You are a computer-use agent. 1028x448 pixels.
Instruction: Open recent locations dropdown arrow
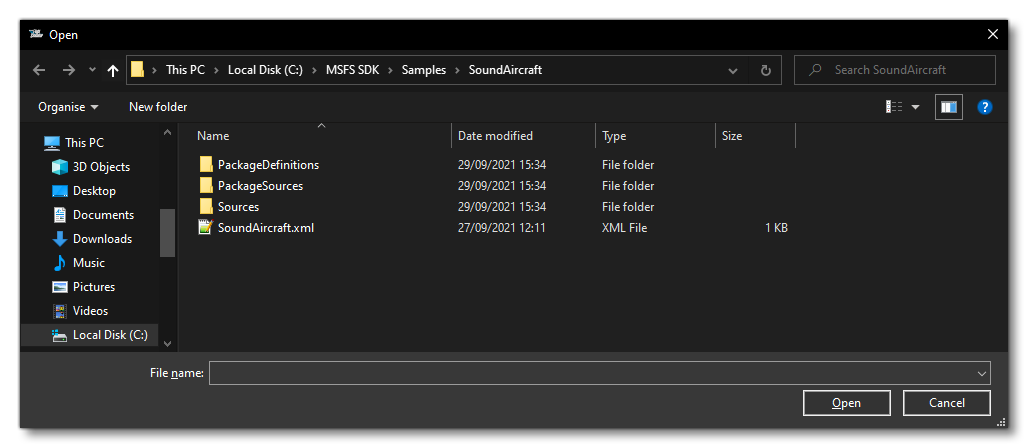point(92,70)
